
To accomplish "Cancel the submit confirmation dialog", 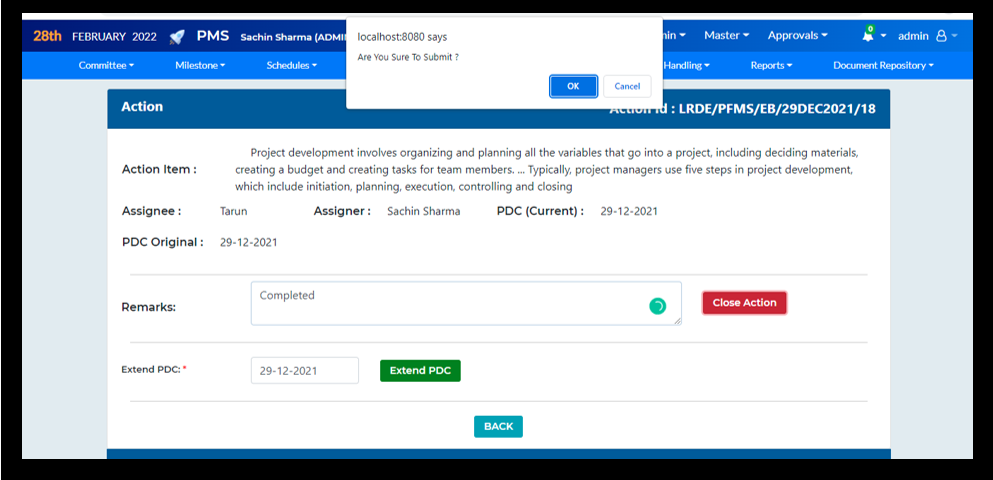I will coord(627,86).
